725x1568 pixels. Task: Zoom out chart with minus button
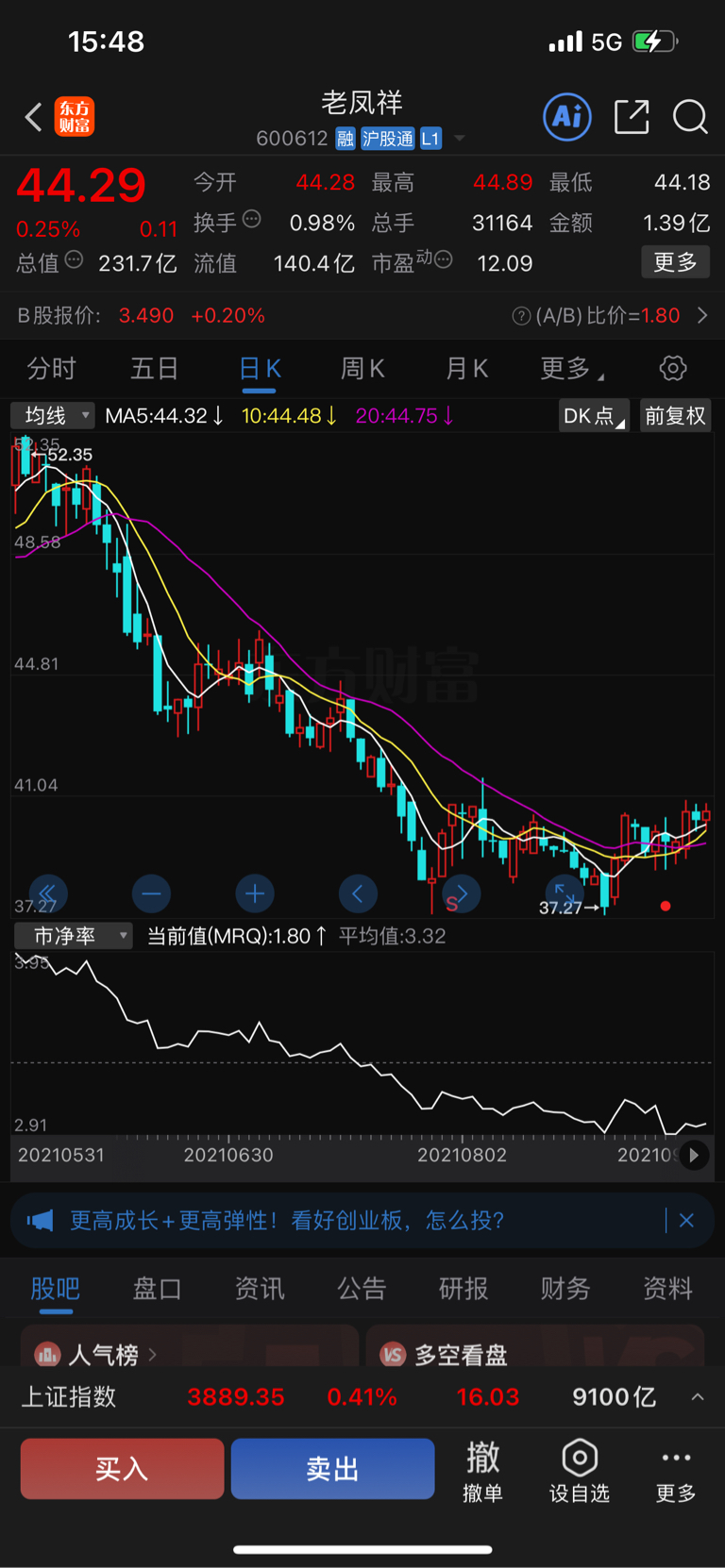click(151, 893)
